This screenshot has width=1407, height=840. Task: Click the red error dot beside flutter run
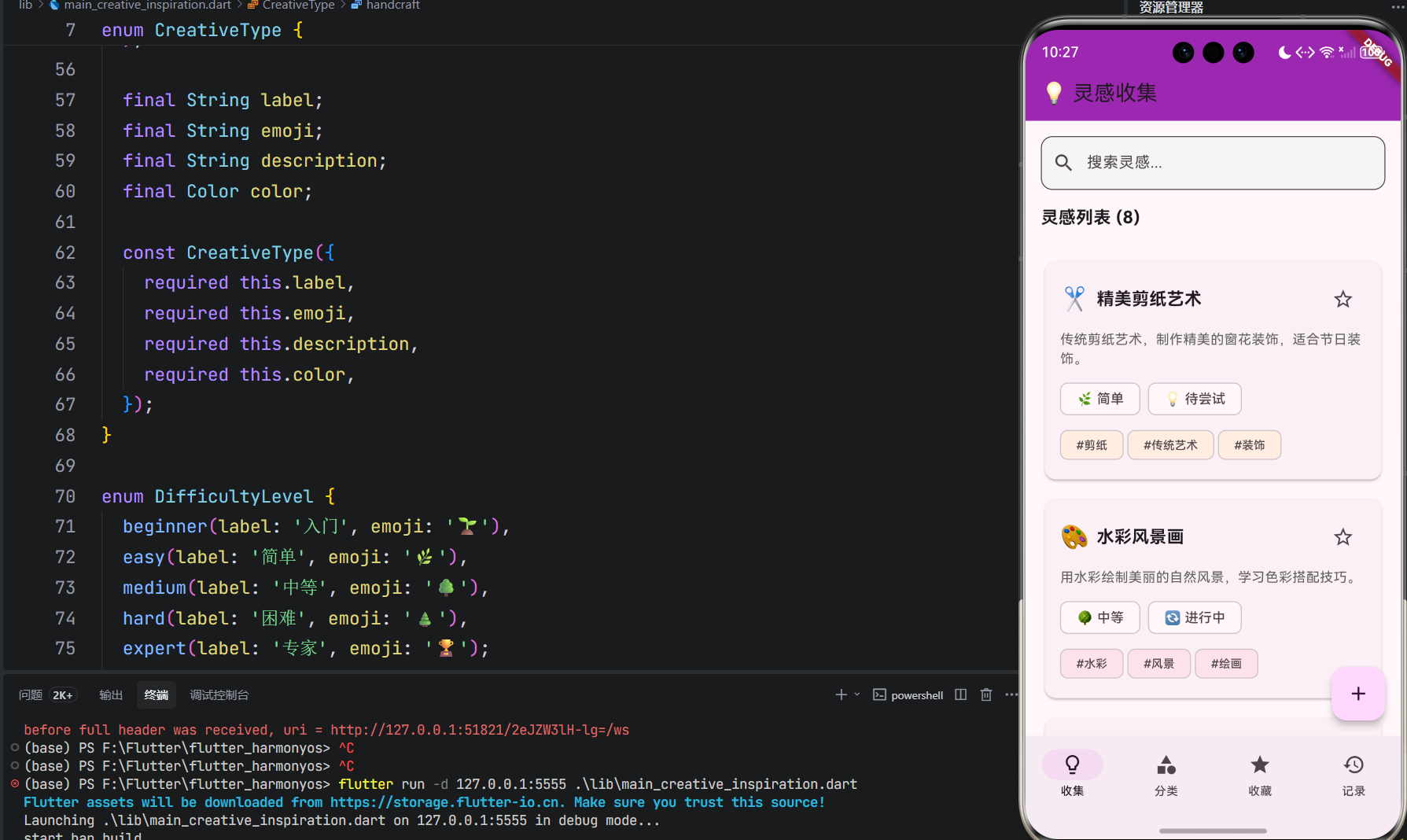point(15,783)
